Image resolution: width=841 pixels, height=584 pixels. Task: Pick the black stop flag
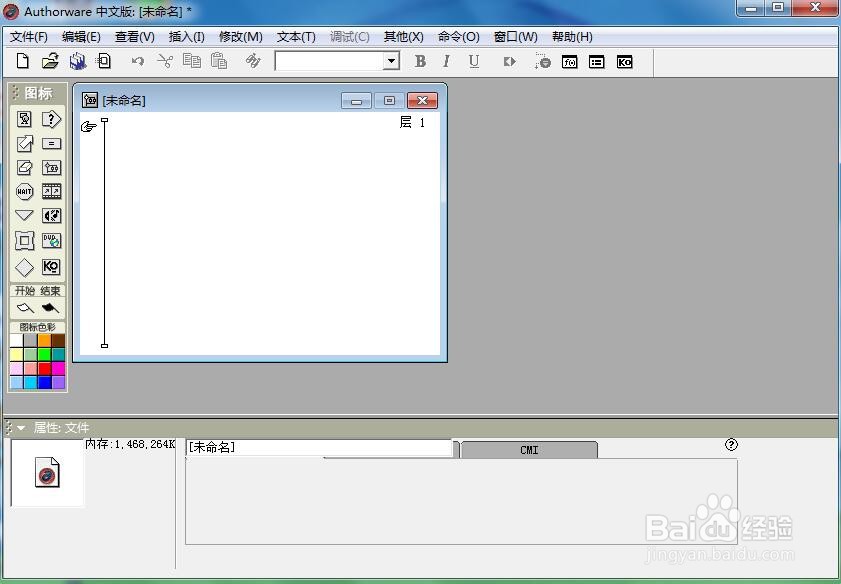[x=50, y=308]
